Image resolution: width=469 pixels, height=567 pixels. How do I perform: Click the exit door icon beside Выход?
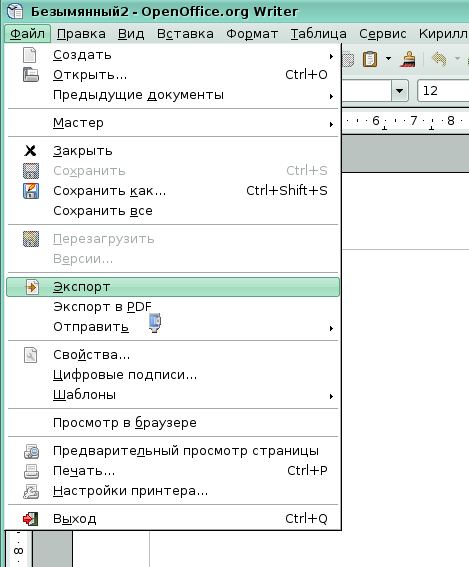point(30,519)
